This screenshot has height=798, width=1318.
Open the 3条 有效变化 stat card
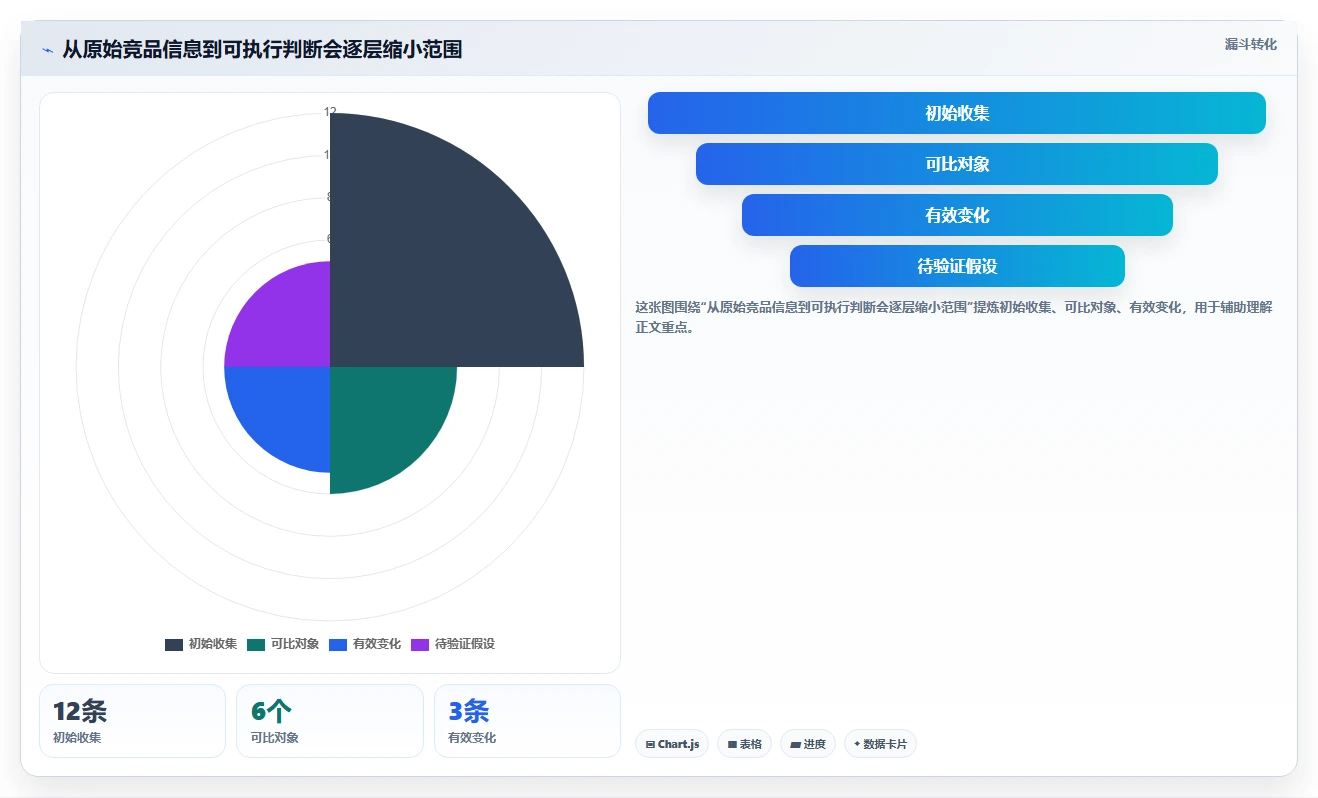(527, 721)
